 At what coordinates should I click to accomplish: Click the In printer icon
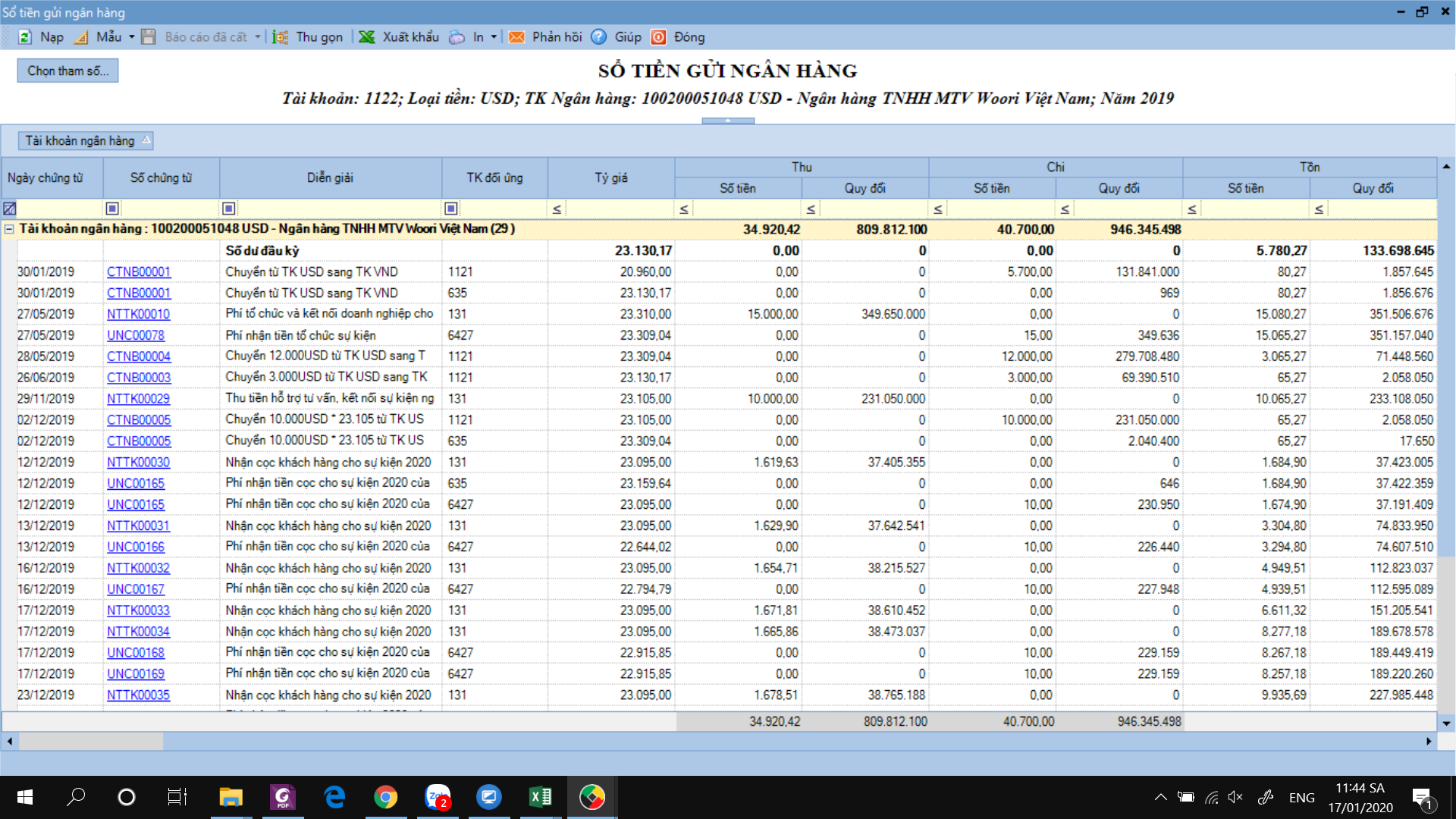pos(457,37)
